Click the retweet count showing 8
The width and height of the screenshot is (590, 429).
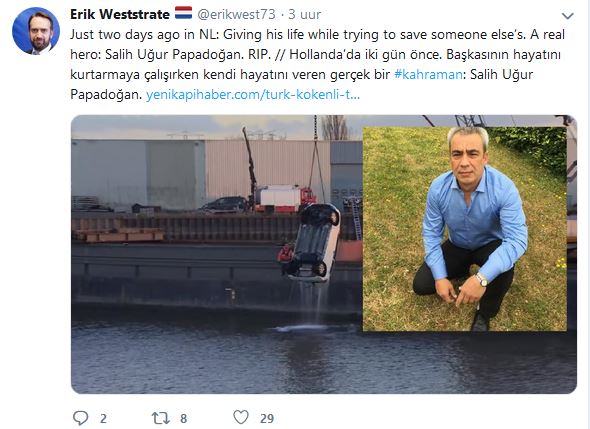184,418
